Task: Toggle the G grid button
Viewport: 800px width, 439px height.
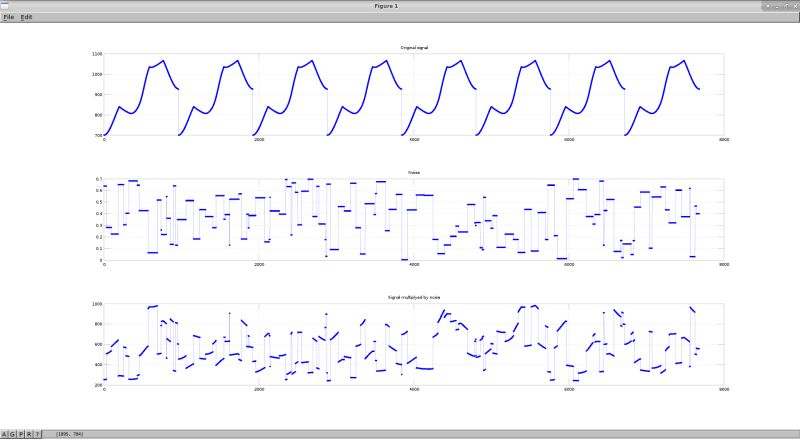Action: (x=13, y=434)
